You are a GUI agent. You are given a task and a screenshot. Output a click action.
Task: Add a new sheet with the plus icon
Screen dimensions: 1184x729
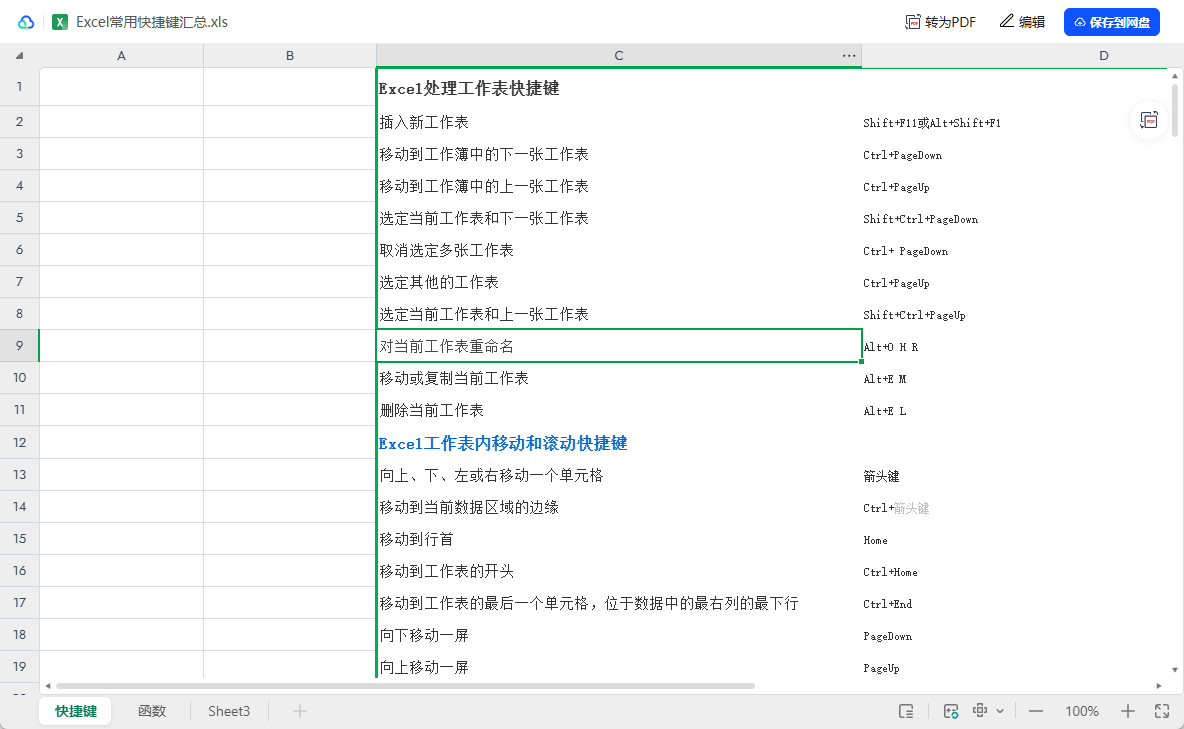click(x=299, y=711)
